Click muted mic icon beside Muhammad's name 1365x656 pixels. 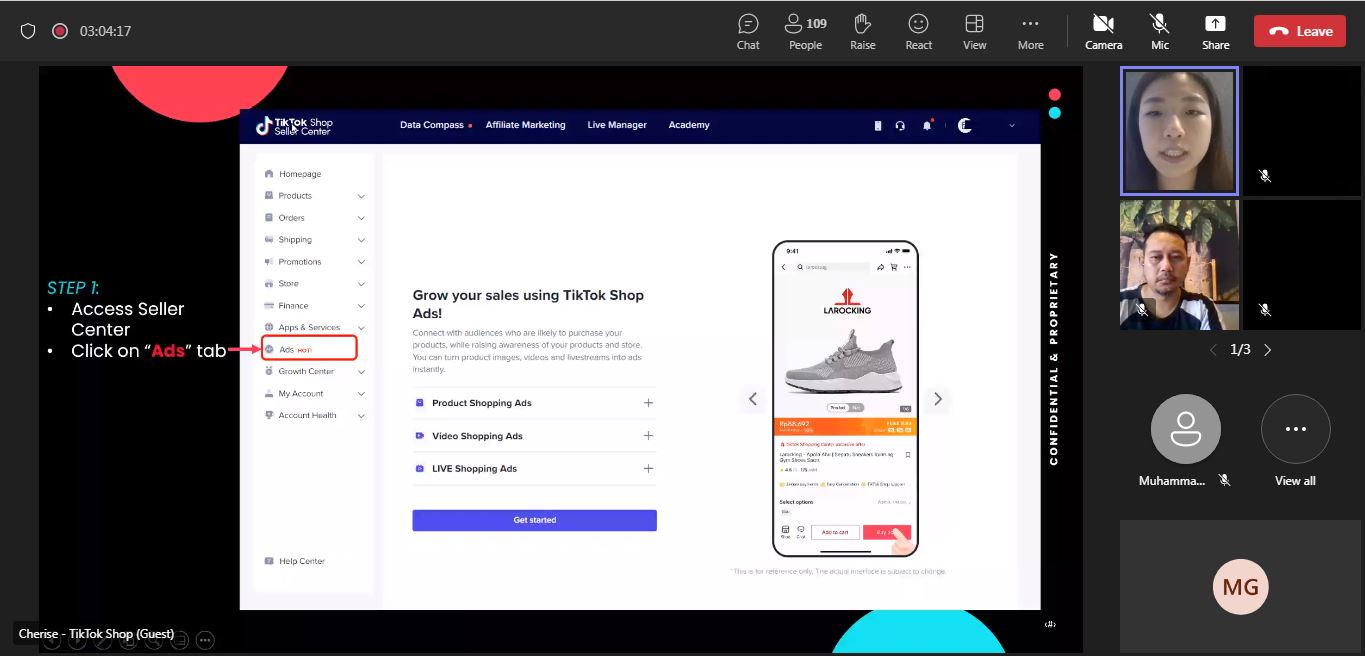tap(1224, 481)
